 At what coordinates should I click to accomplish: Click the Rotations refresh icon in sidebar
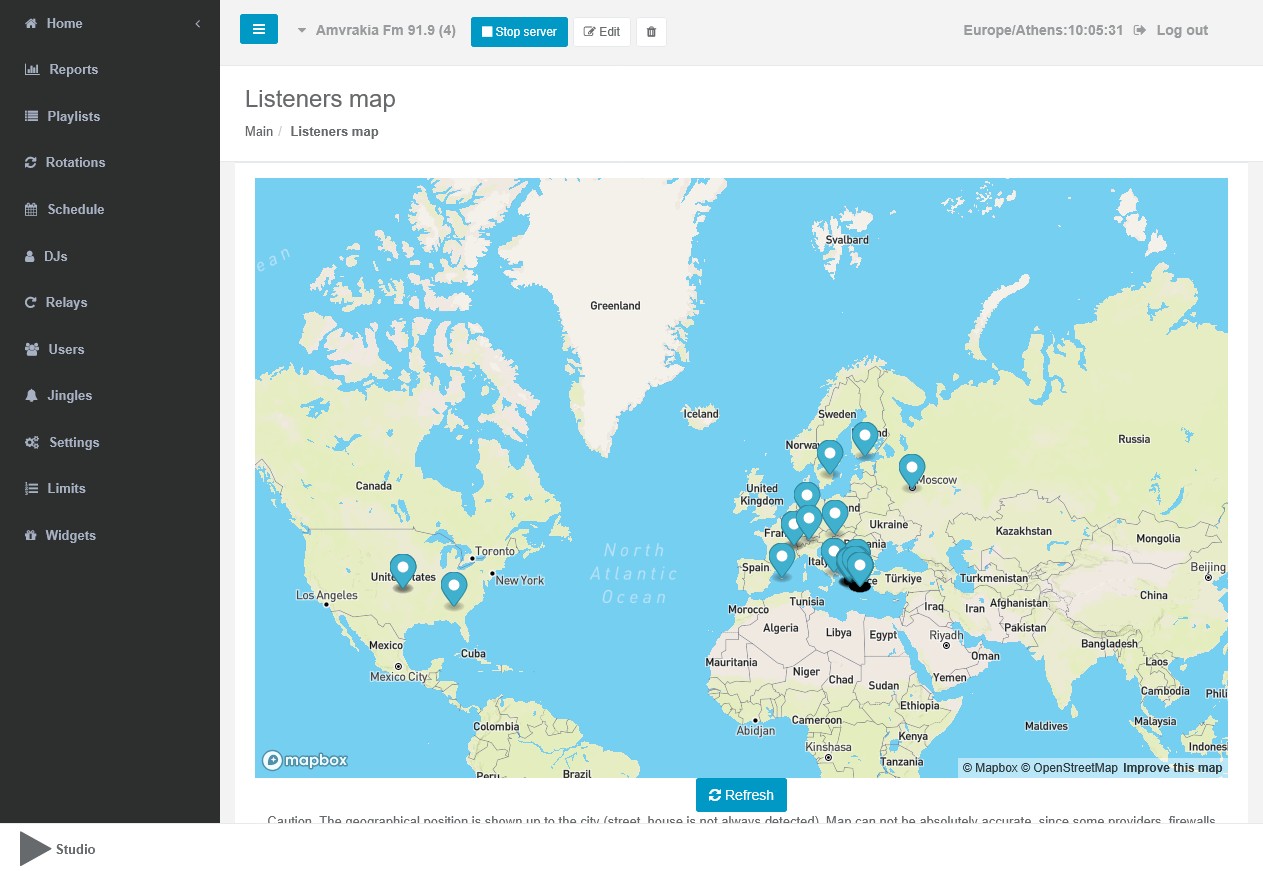point(31,163)
